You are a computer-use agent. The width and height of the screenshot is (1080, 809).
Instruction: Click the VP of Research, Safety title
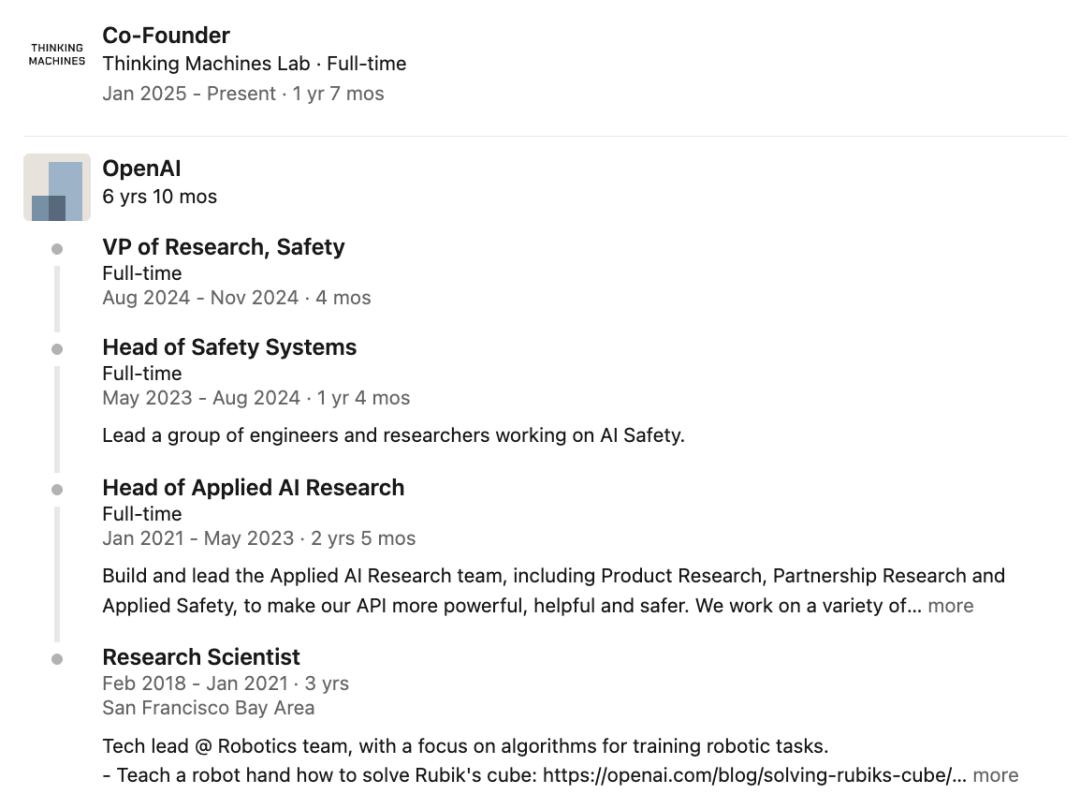point(224,246)
